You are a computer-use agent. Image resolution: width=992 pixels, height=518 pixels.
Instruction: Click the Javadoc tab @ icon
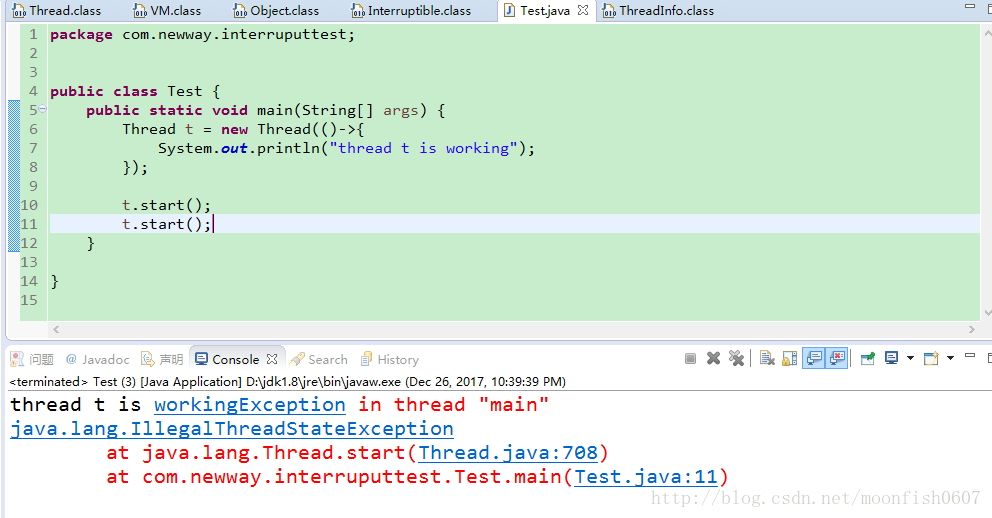pos(71,359)
